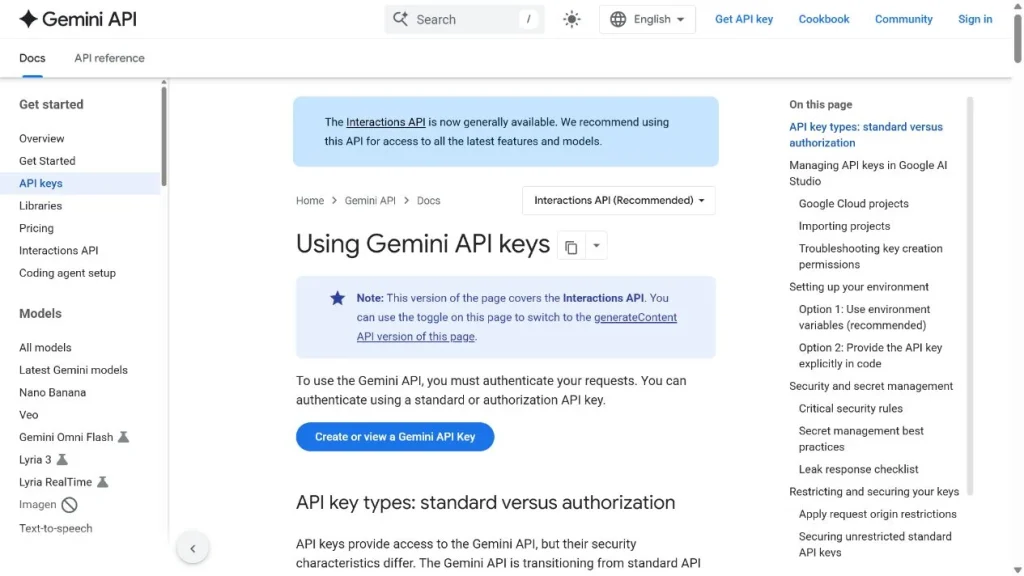Click the search magnifier icon

coord(400,19)
